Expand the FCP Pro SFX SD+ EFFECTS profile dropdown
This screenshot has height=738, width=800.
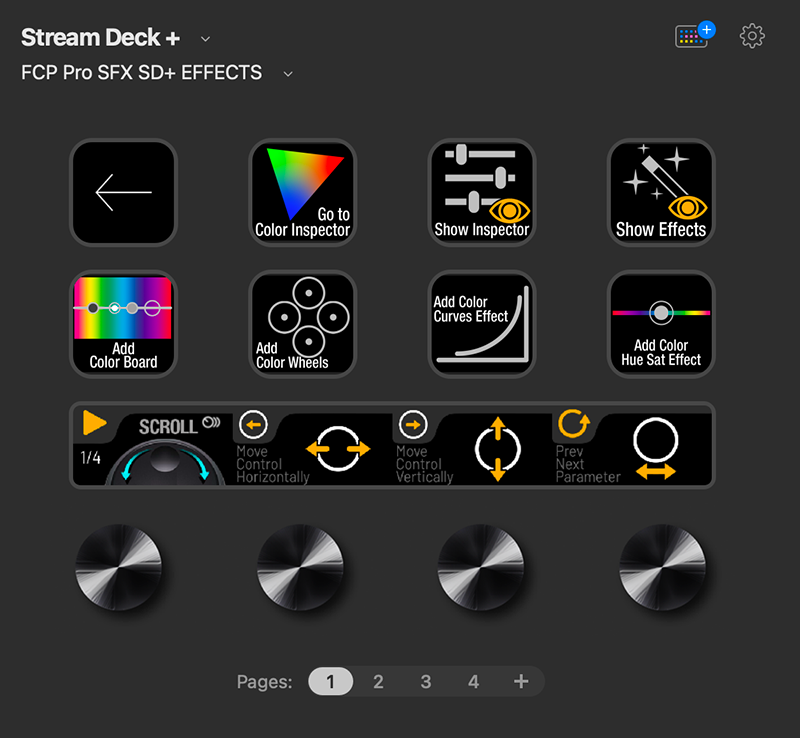coord(288,73)
